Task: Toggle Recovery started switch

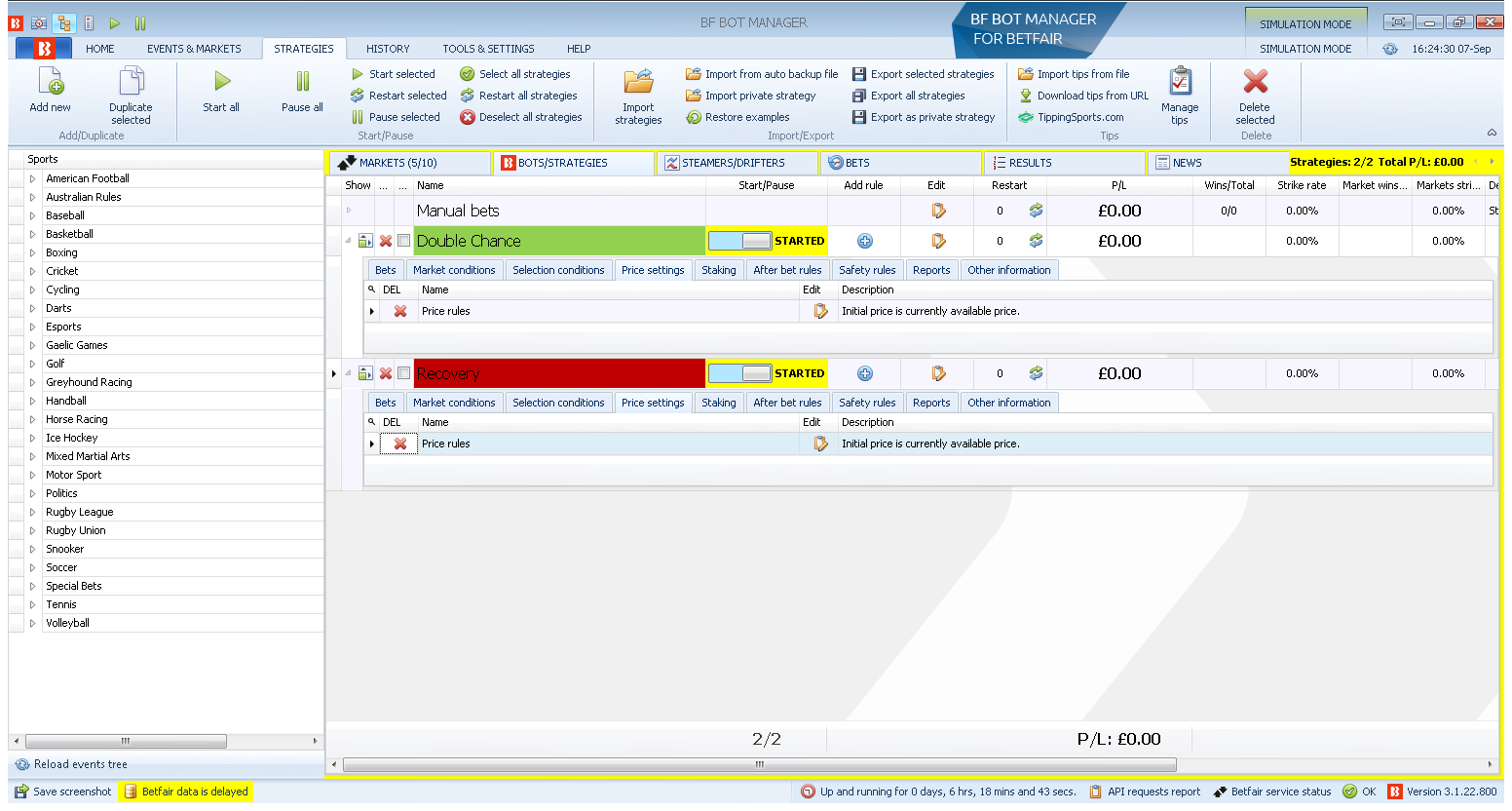Action: click(x=740, y=373)
